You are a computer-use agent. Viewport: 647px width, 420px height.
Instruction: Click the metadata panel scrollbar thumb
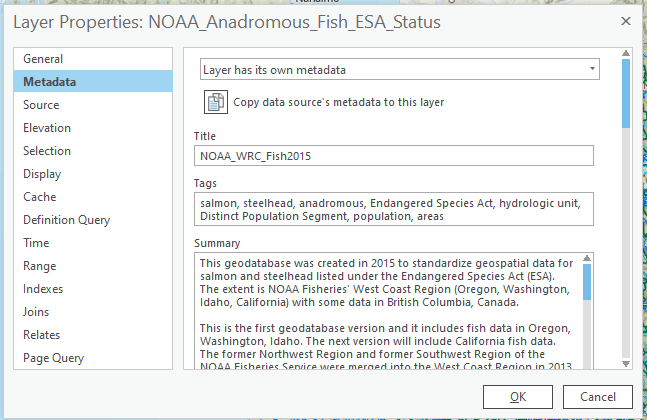tap(626, 93)
